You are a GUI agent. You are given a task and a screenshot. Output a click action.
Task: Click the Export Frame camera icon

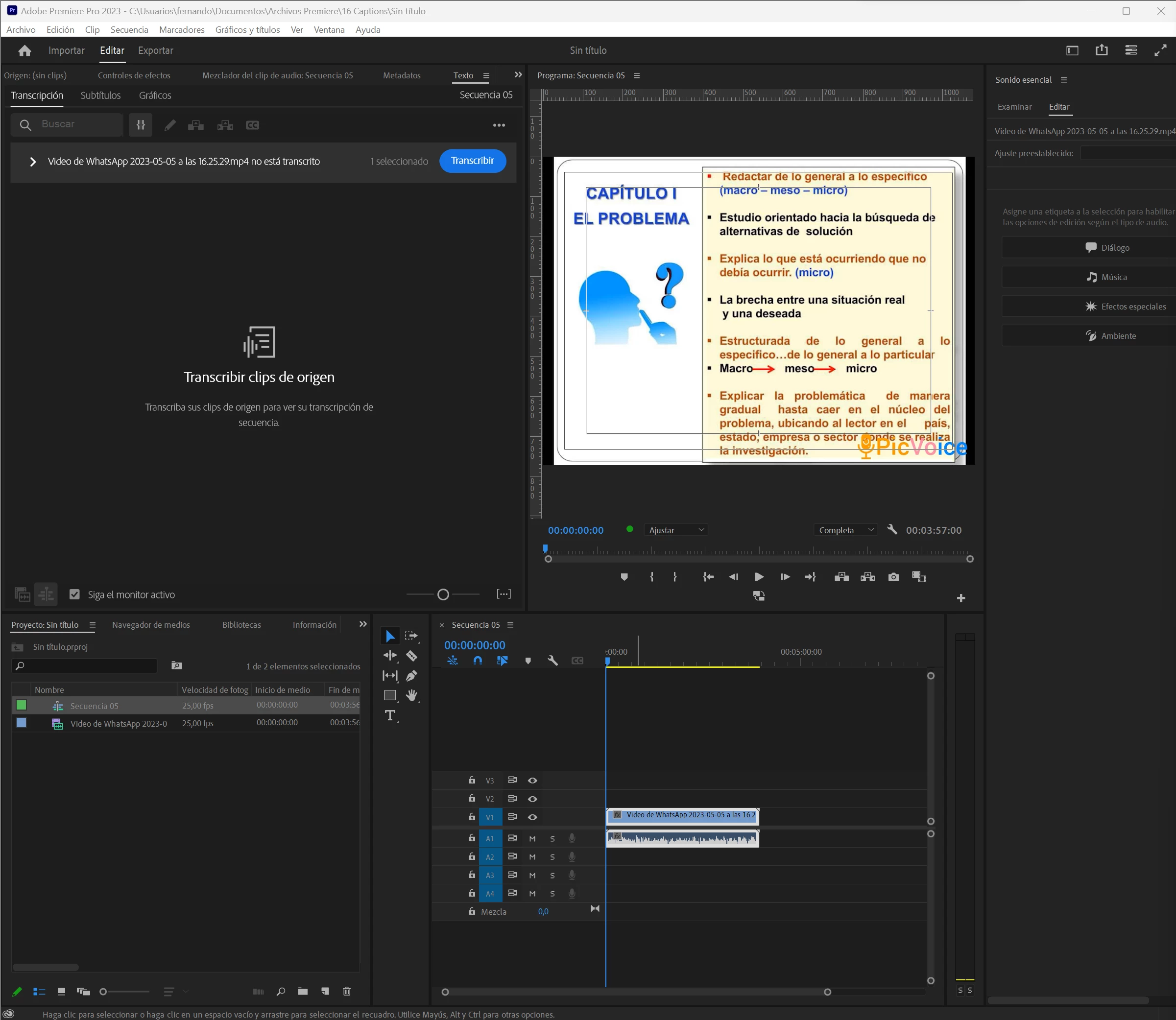[x=893, y=577]
